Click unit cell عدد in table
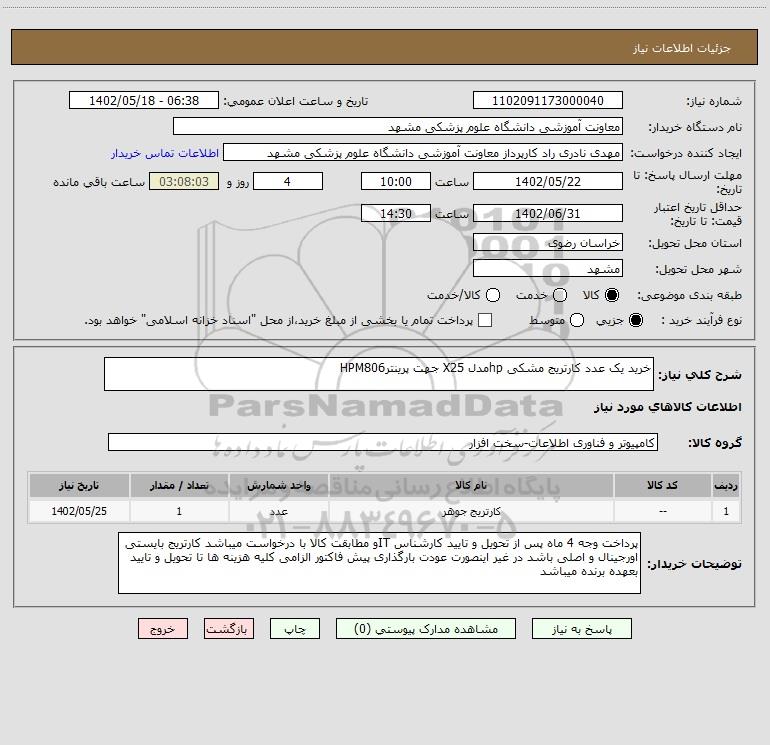Screen dimensions: 770x745 click(278, 511)
